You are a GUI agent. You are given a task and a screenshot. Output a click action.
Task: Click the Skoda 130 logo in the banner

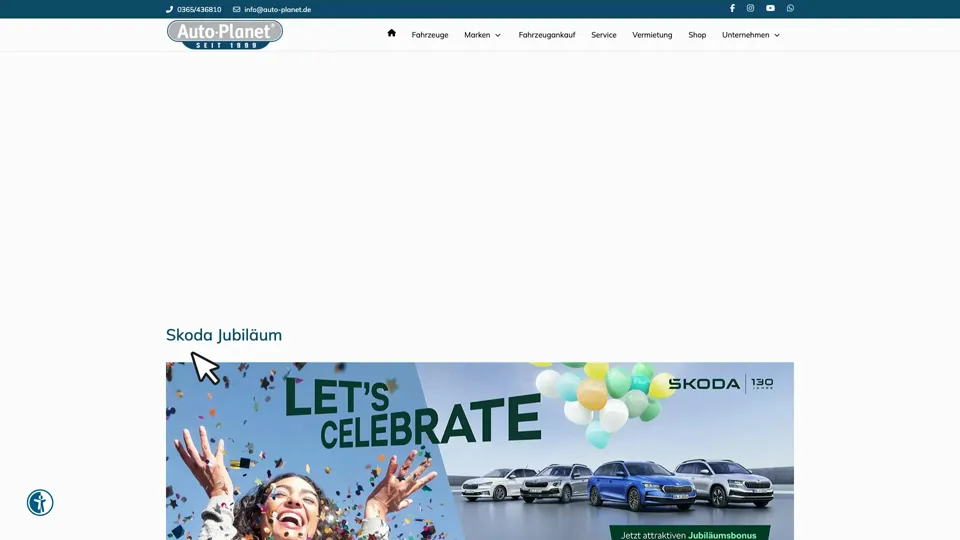(x=721, y=384)
